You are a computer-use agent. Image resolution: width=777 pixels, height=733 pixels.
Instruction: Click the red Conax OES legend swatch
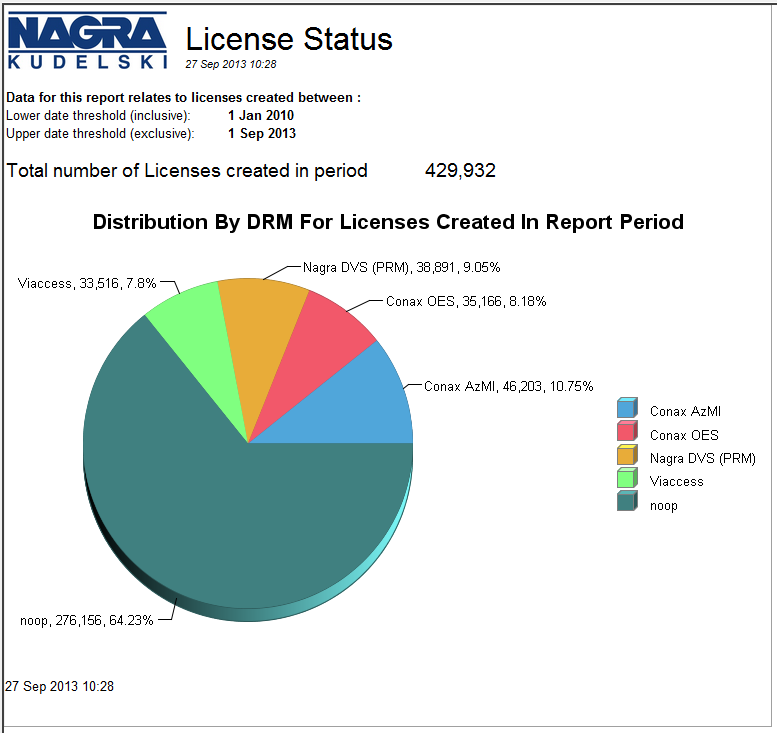[x=627, y=433]
